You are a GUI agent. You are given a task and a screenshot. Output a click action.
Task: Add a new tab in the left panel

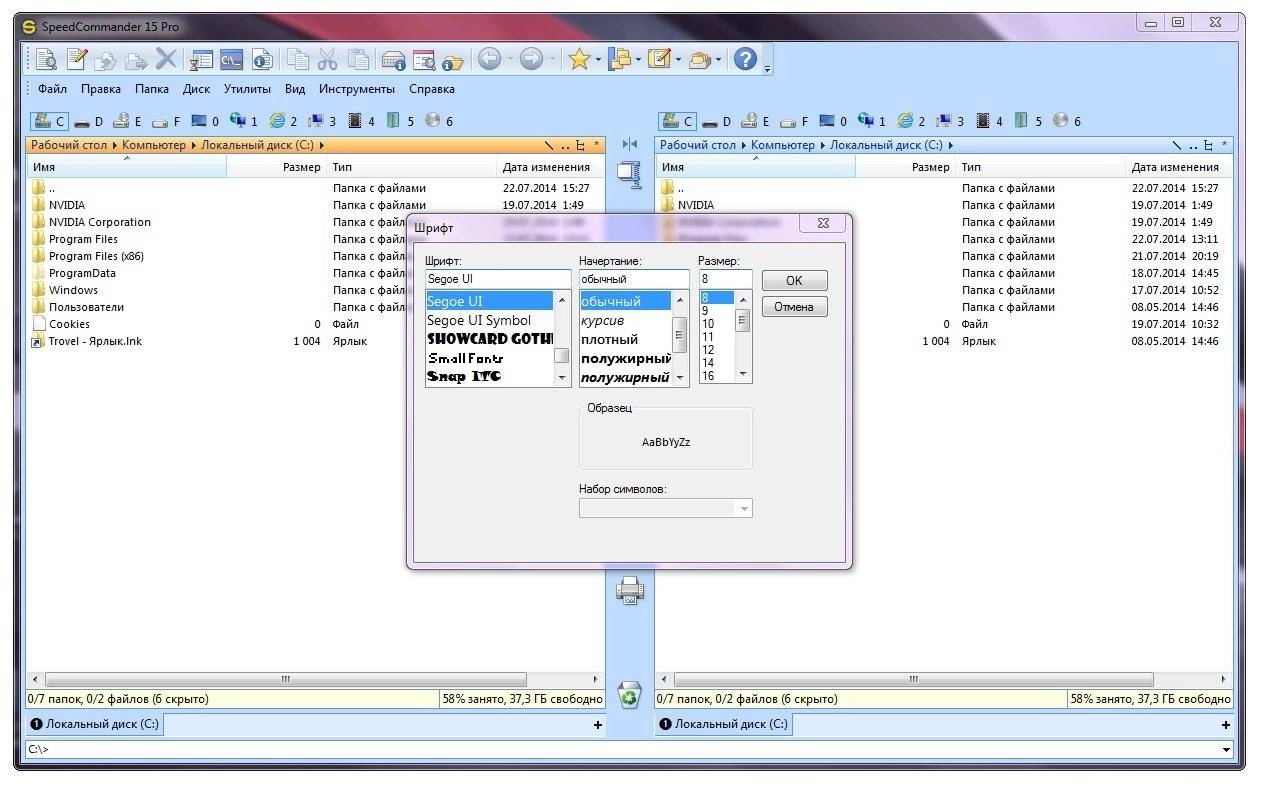tap(598, 725)
